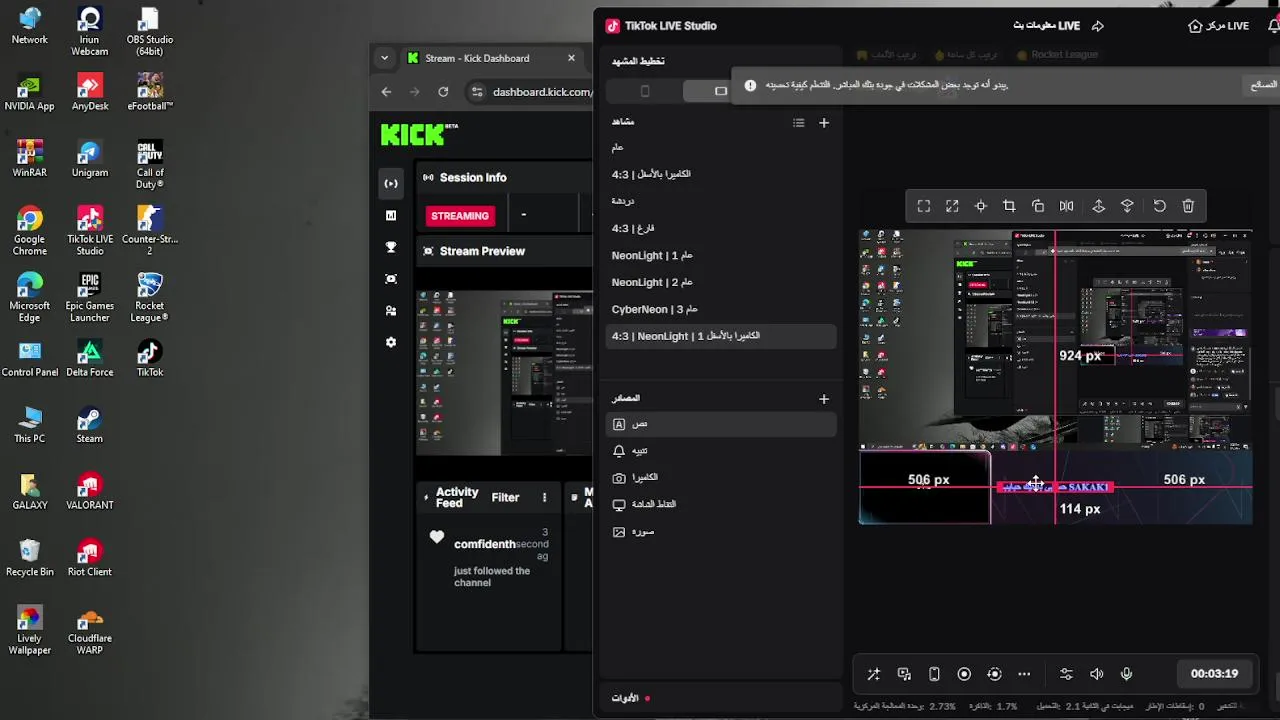Viewport: 1280px width, 720px height.
Task: Click the flip horizontal mirror icon
Action: click(1067, 206)
